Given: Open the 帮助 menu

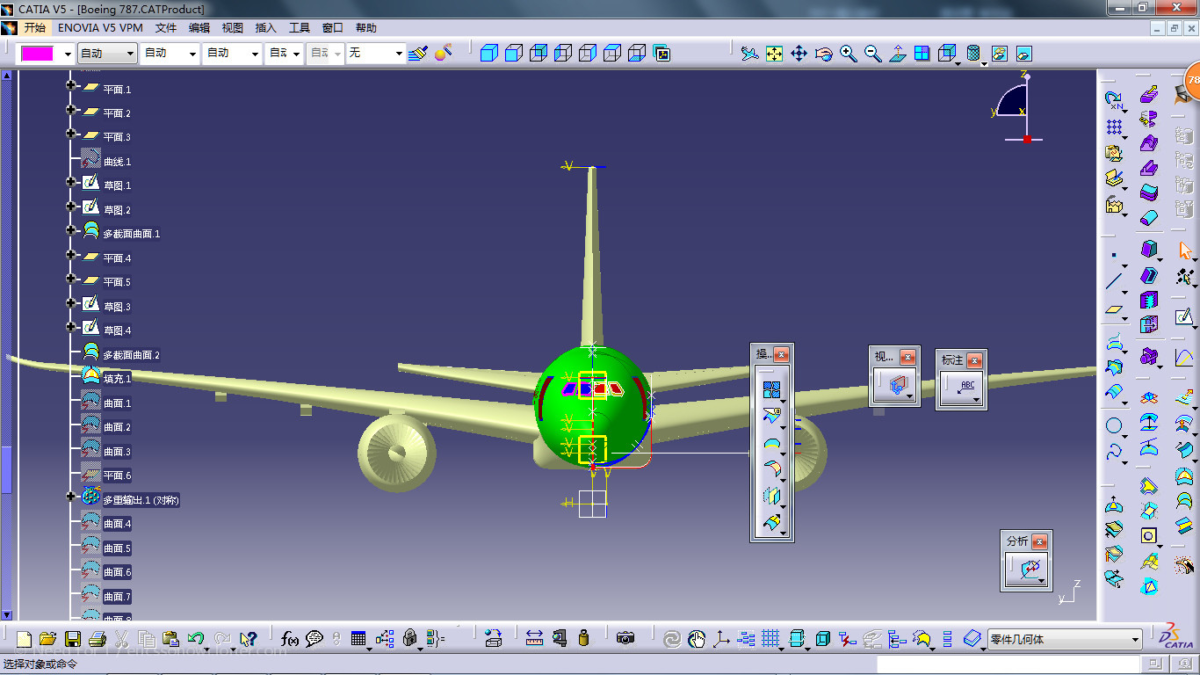Looking at the screenshot, I should pos(366,27).
